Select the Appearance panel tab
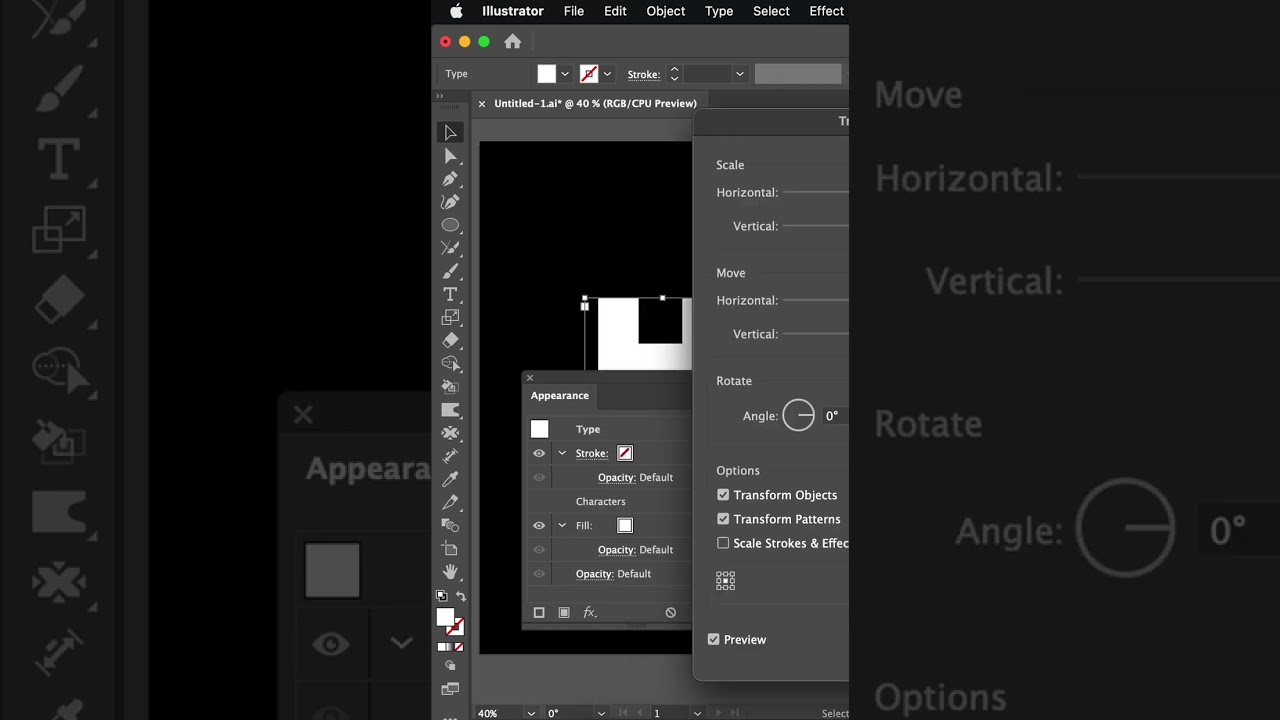 (x=560, y=396)
